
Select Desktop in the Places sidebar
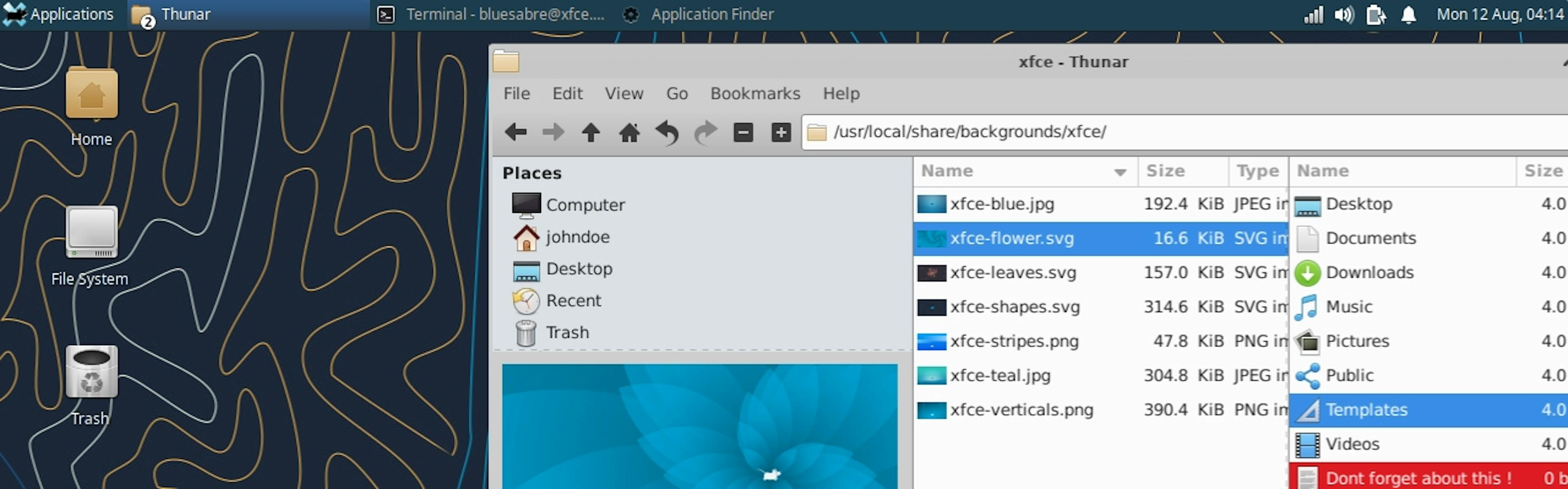[580, 268]
